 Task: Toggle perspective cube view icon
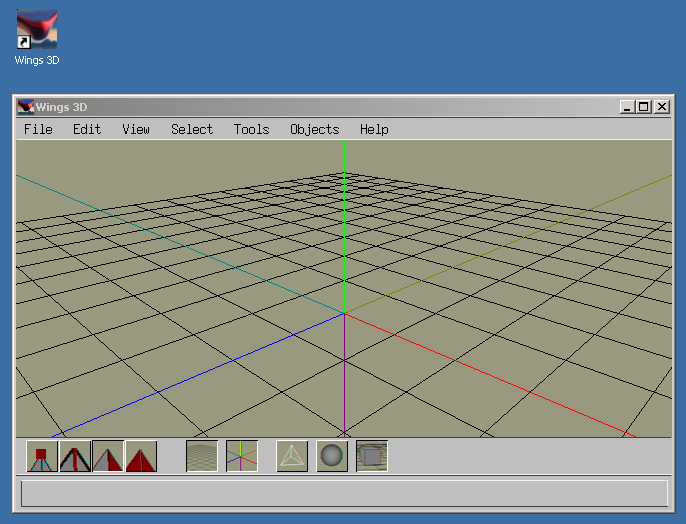pos(372,456)
